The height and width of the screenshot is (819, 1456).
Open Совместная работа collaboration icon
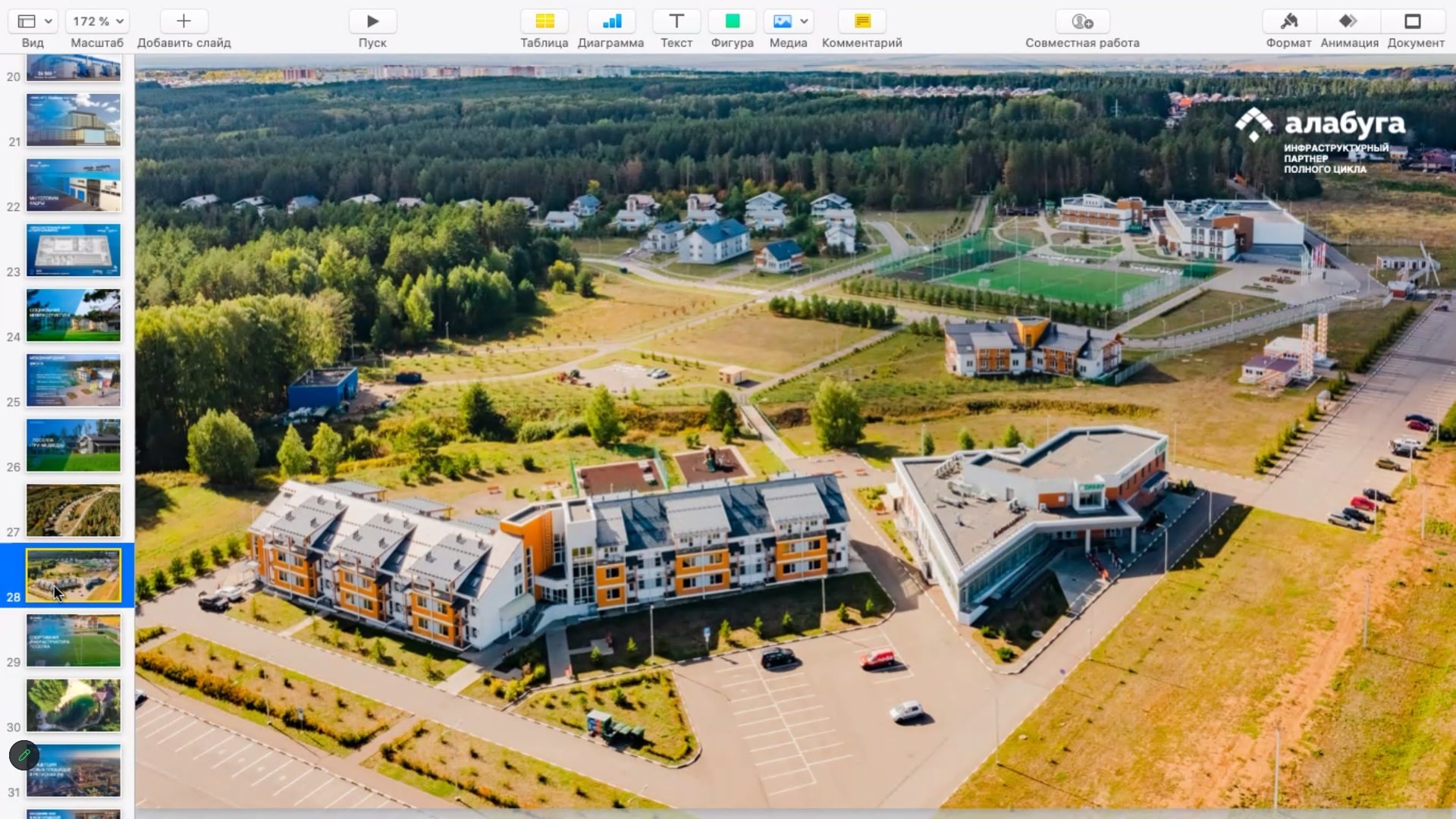pos(1082,21)
